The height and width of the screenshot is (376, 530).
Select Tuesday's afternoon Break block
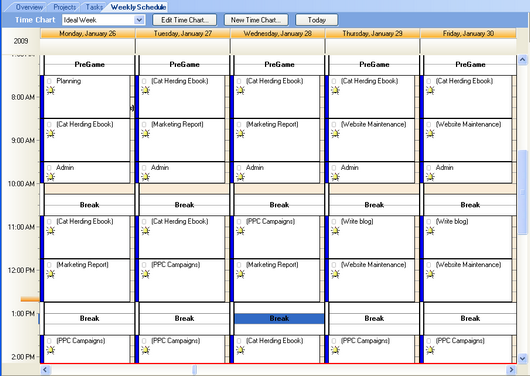click(x=184, y=319)
